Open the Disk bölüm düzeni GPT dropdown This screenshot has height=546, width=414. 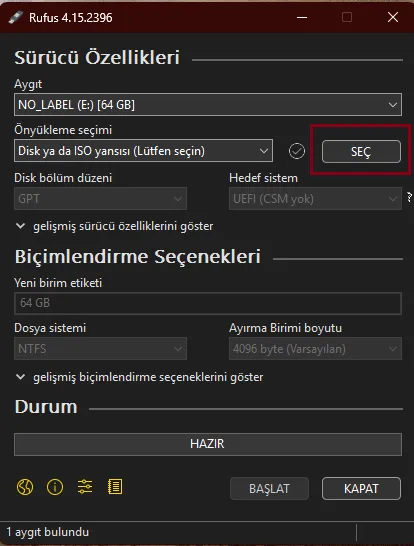[100, 199]
